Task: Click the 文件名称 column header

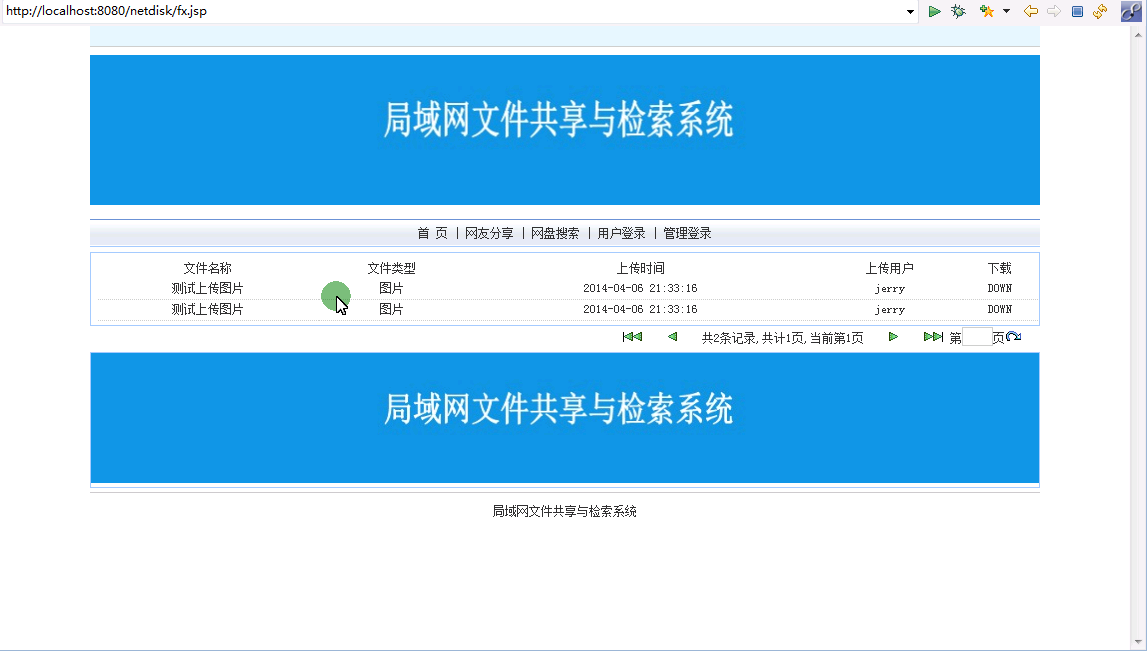Action: (x=207, y=268)
